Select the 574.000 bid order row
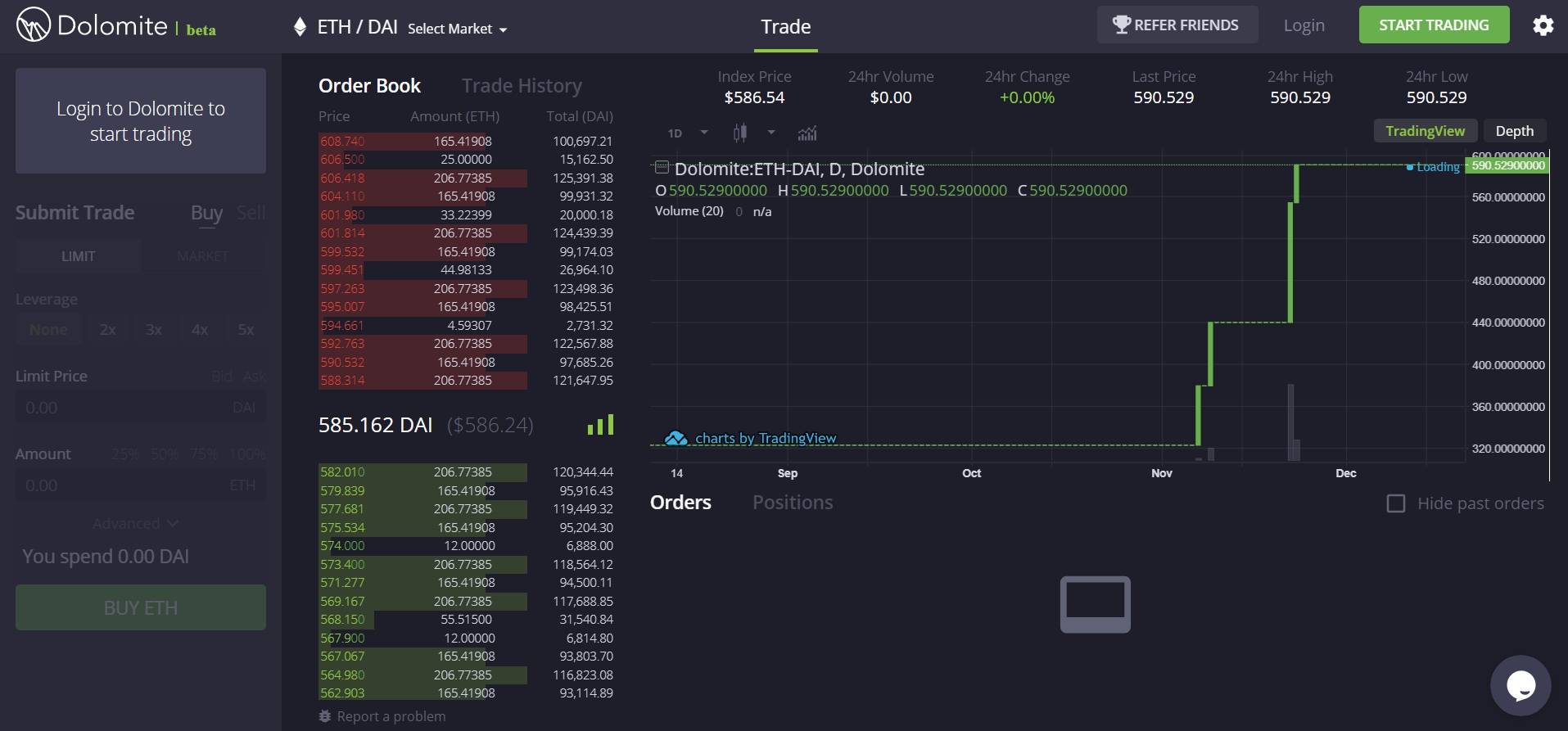 [x=466, y=545]
